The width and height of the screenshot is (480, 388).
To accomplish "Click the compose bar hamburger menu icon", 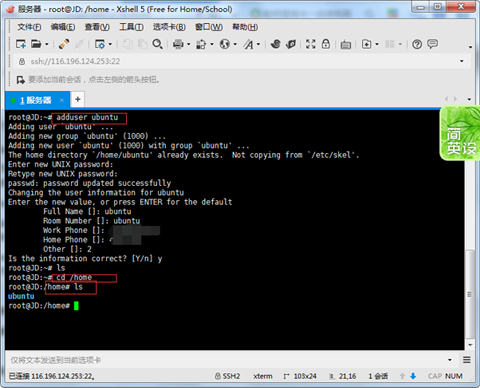I will tap(467, 360).
